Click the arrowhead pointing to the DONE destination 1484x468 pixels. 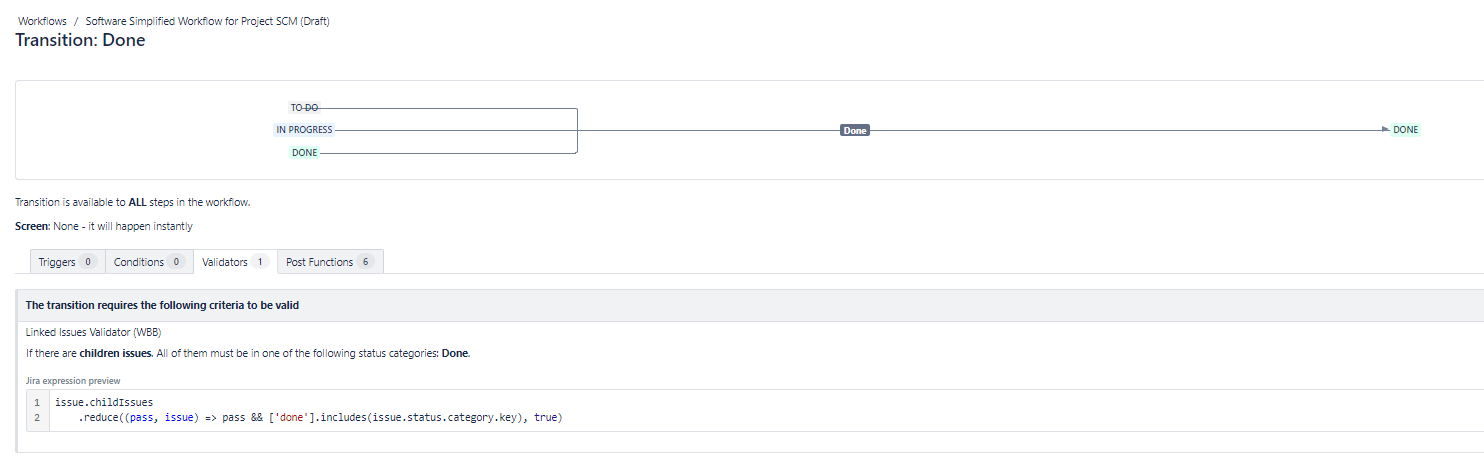(x=1385, y=130)
